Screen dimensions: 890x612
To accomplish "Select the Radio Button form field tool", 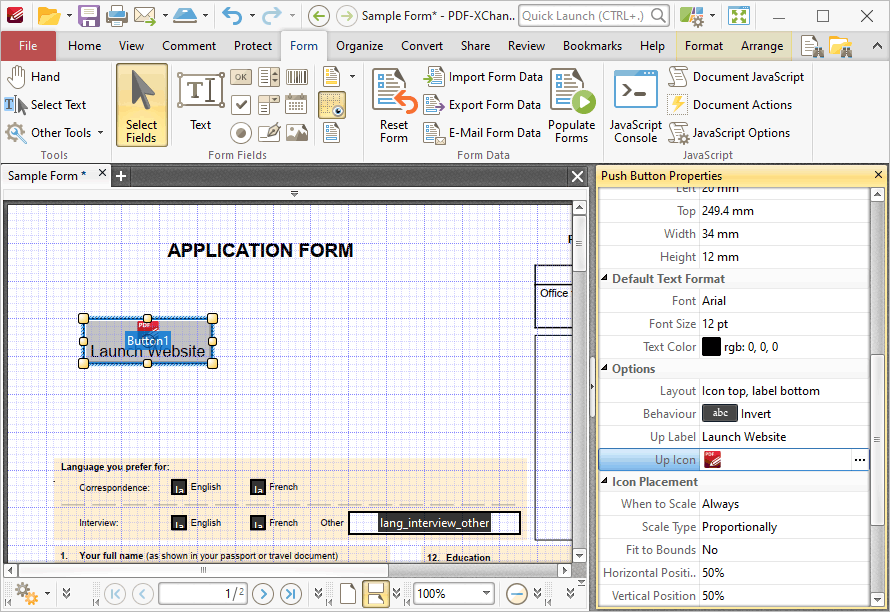I will tap(241, 132).
